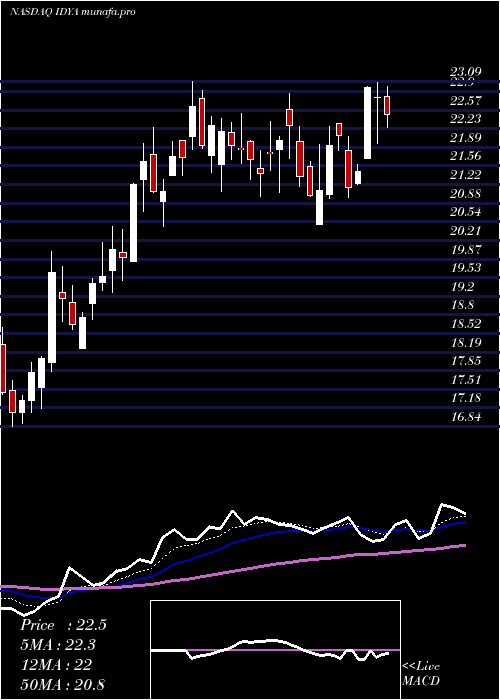Click the 22.57 price axis label
This screenshot has width=500, height=700.
(465, 101)
